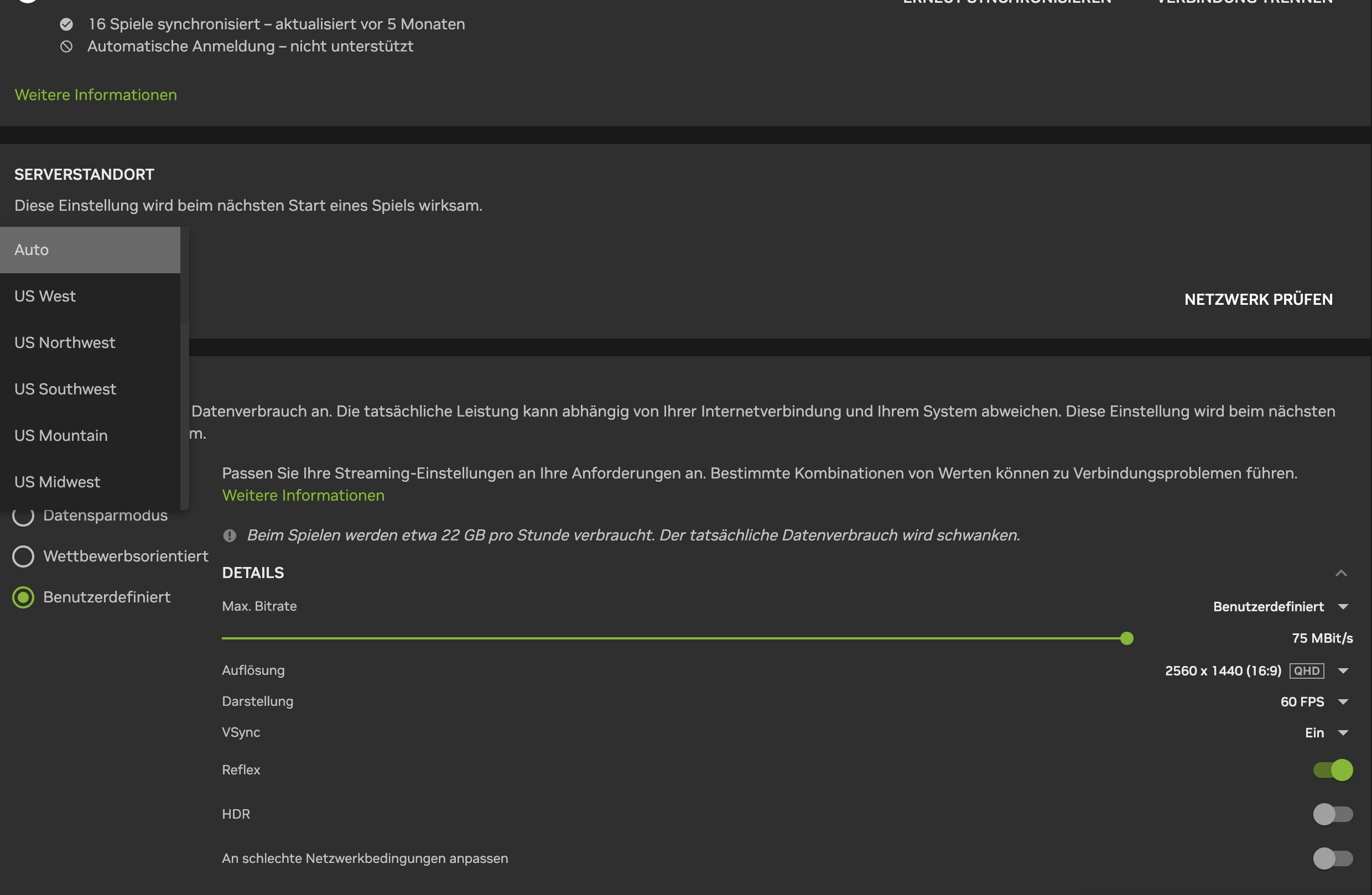The width and height of the screenshot is (1372, 895).
Task: Click the auto-login not supported icon
Action: point(66,46)
